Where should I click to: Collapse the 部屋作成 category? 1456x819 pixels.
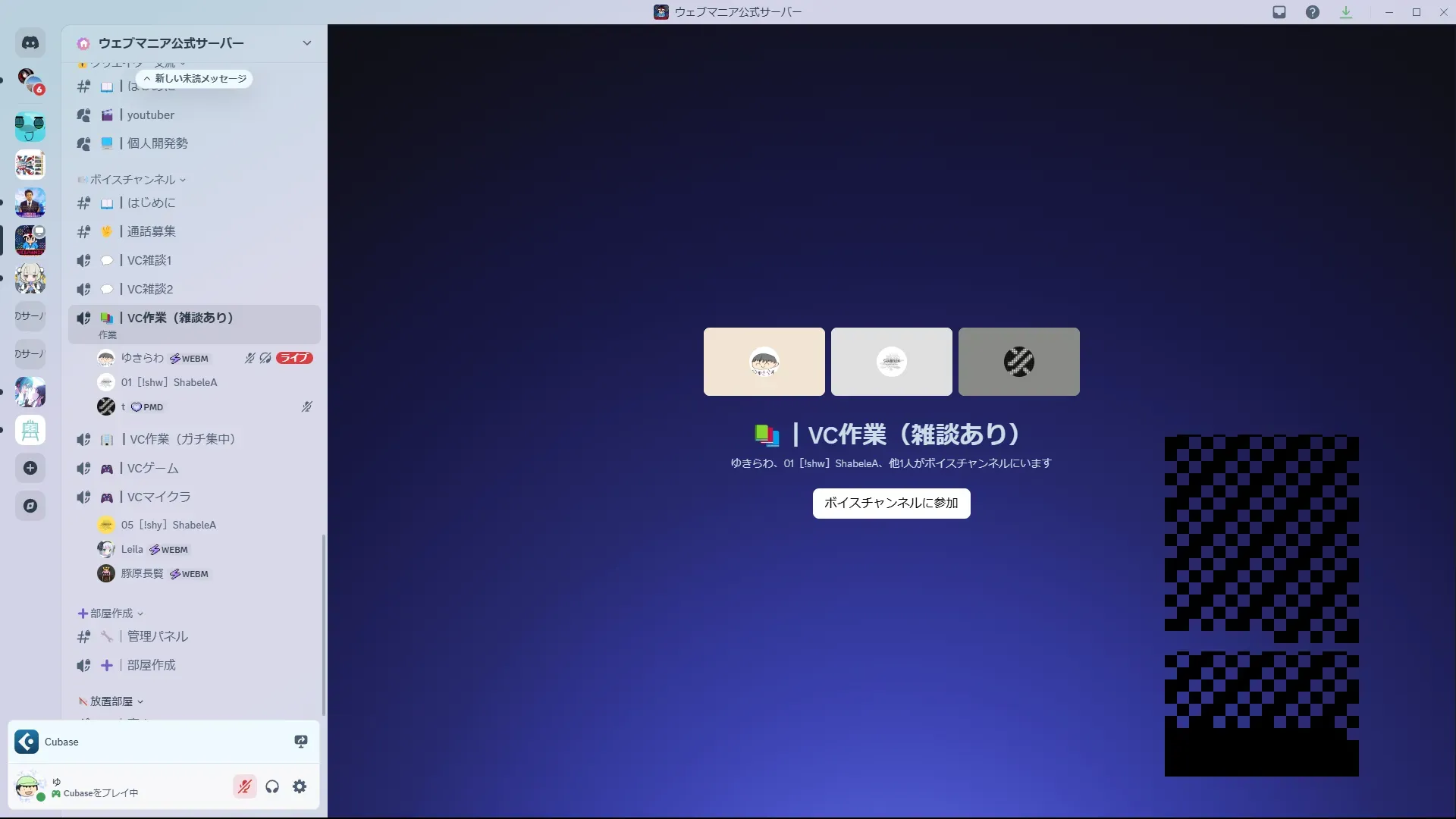[x=111, y=613]
